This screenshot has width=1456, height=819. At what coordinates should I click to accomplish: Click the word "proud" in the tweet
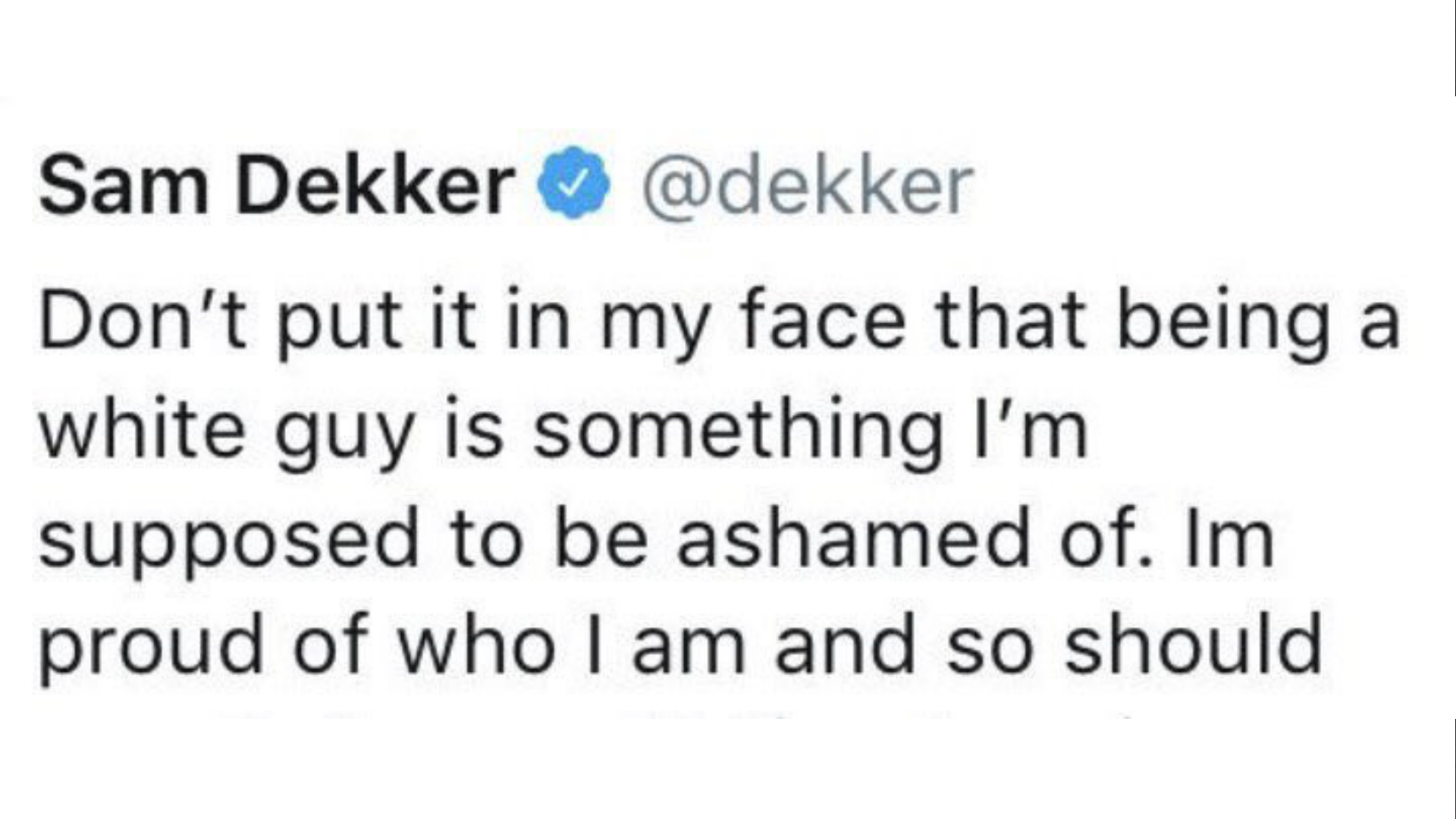point(152,650)
